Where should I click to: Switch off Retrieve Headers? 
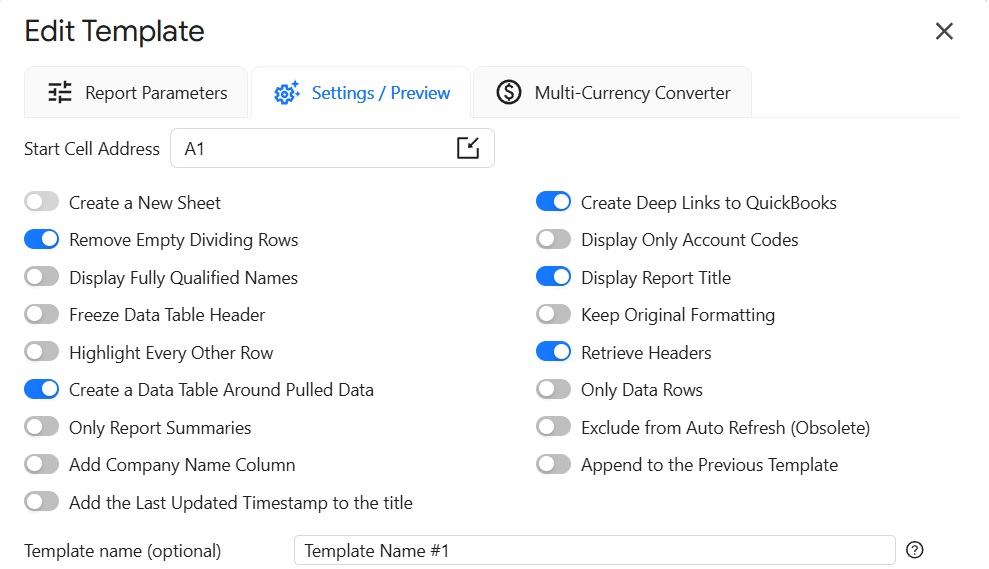point(554,353)
